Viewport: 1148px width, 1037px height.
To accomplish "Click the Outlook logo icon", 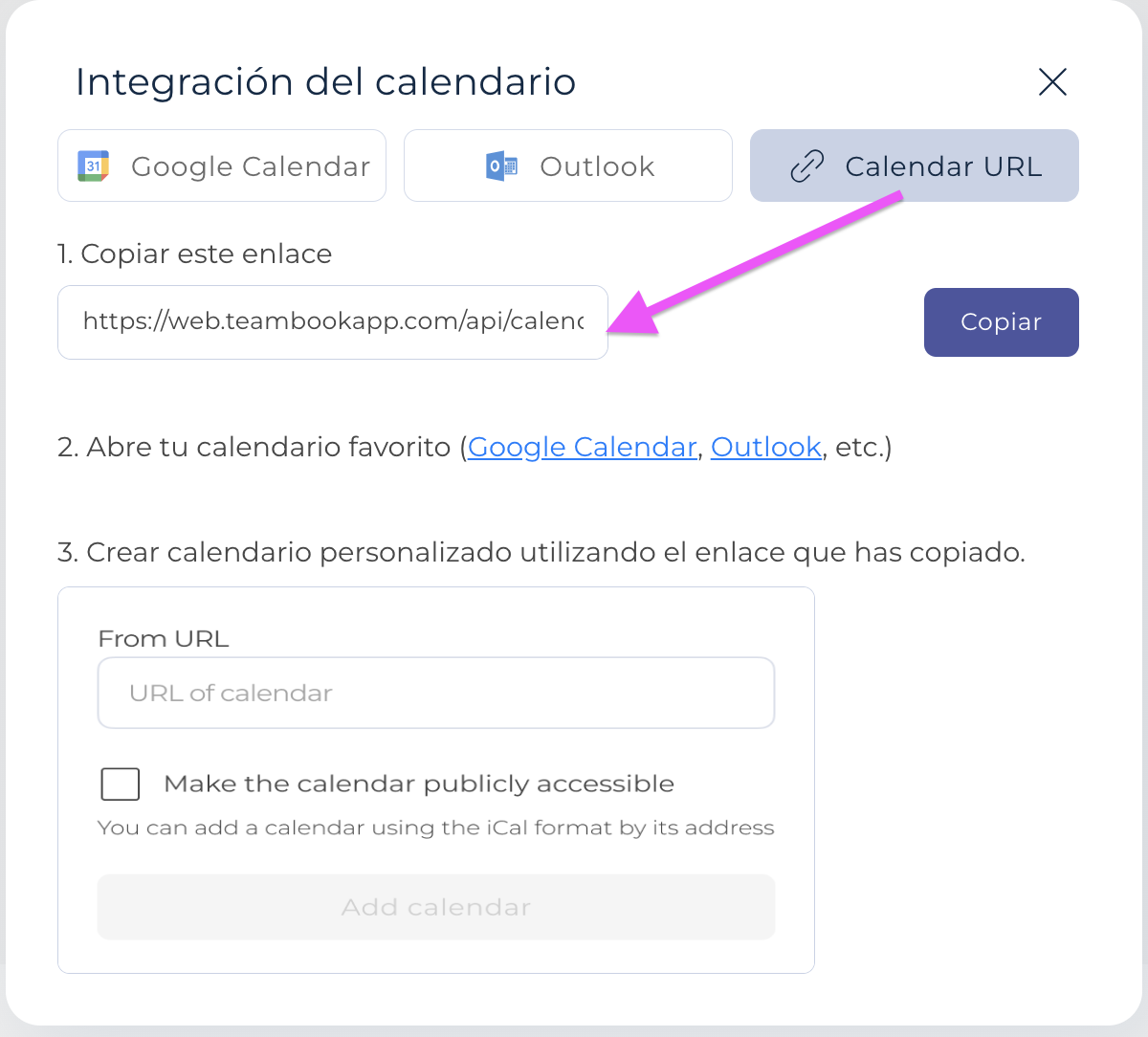I will click(x=501, y=165).
